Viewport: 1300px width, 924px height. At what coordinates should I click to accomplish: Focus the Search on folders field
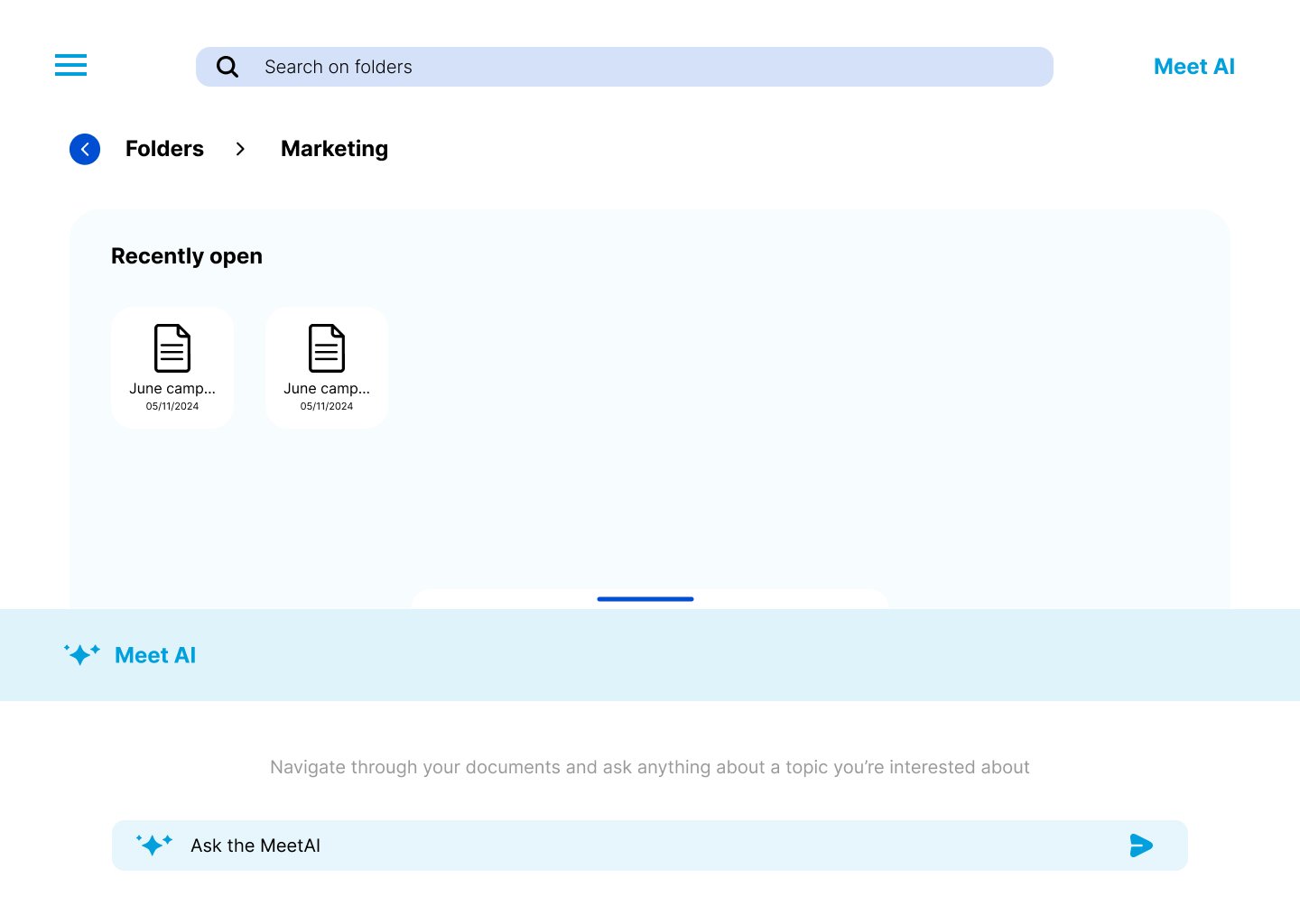point(624,67)
